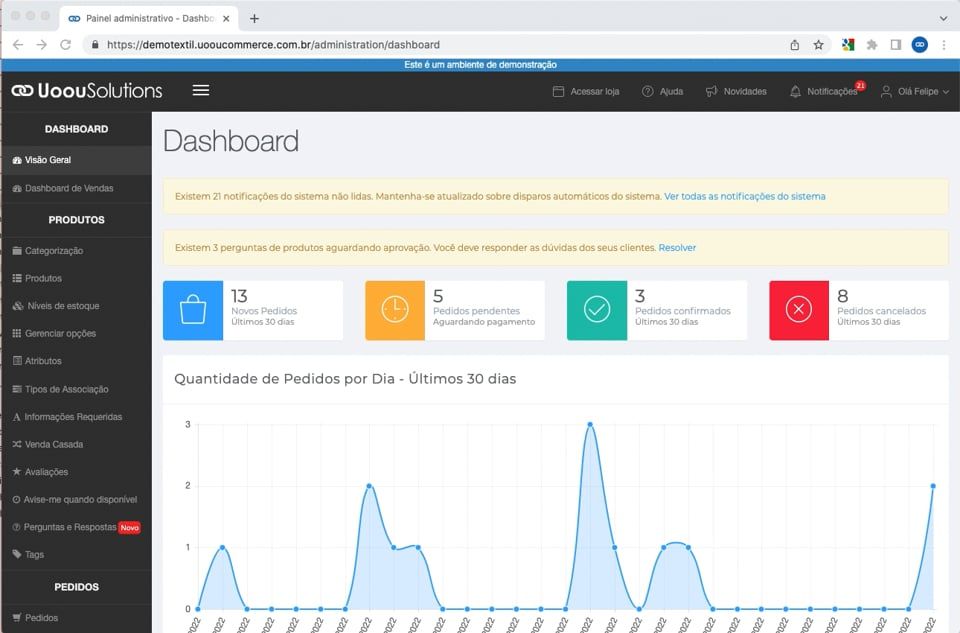Open the Olá Felipe dropdown
Image resolution: width=960 pixels, height=633 pixels.
[913, 91]
